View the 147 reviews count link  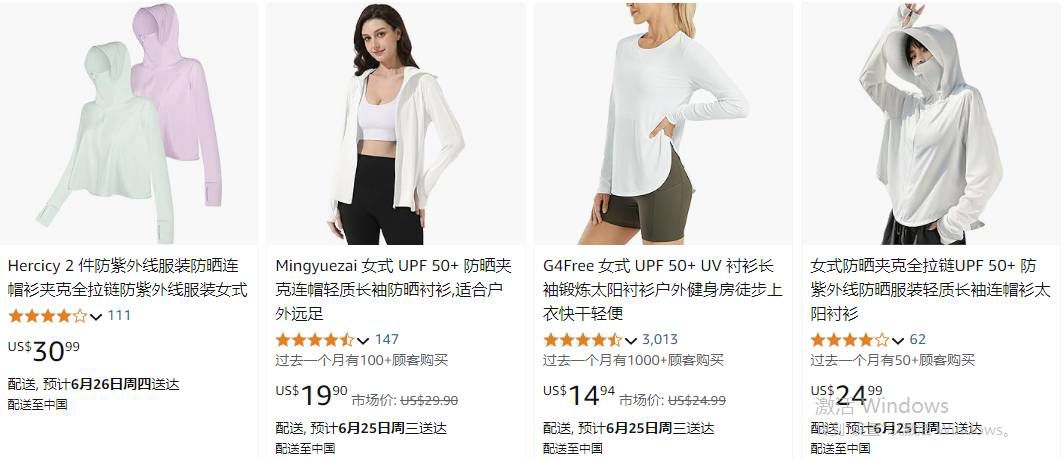pos(386,340)
